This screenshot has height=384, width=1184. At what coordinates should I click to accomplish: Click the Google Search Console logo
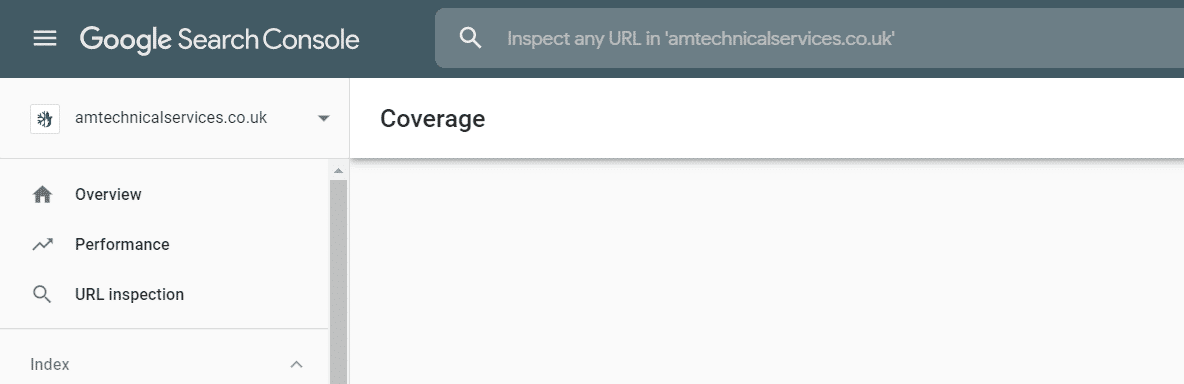coord(219,39)
